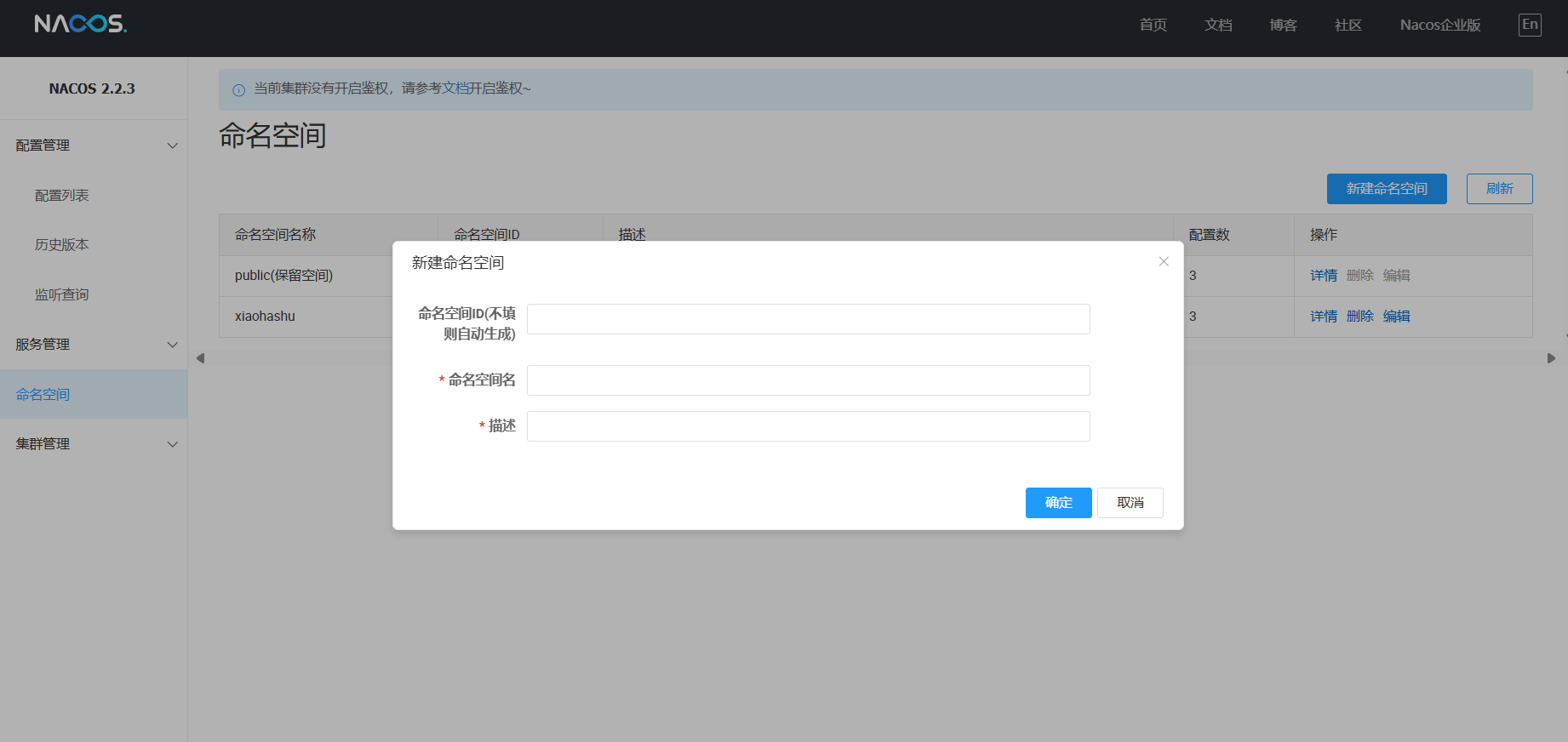This screenshot has height=742, width=1568.
Task: Click the left scroll arrow under the table
Action: 200,358
